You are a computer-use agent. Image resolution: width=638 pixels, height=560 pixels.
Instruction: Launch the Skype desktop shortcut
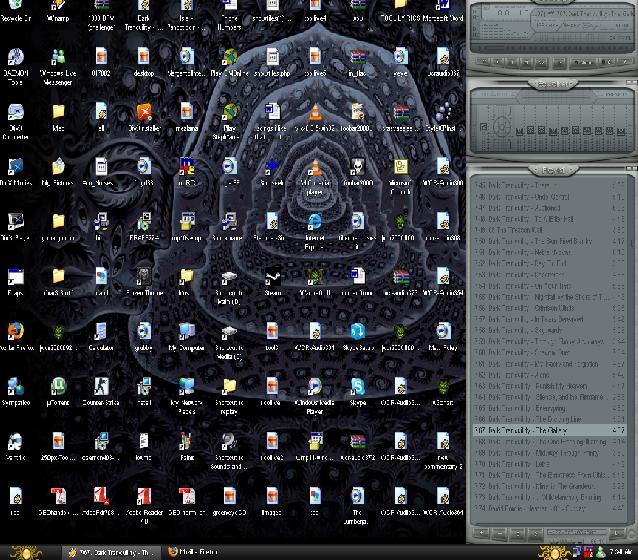click(x=358, y=392)
